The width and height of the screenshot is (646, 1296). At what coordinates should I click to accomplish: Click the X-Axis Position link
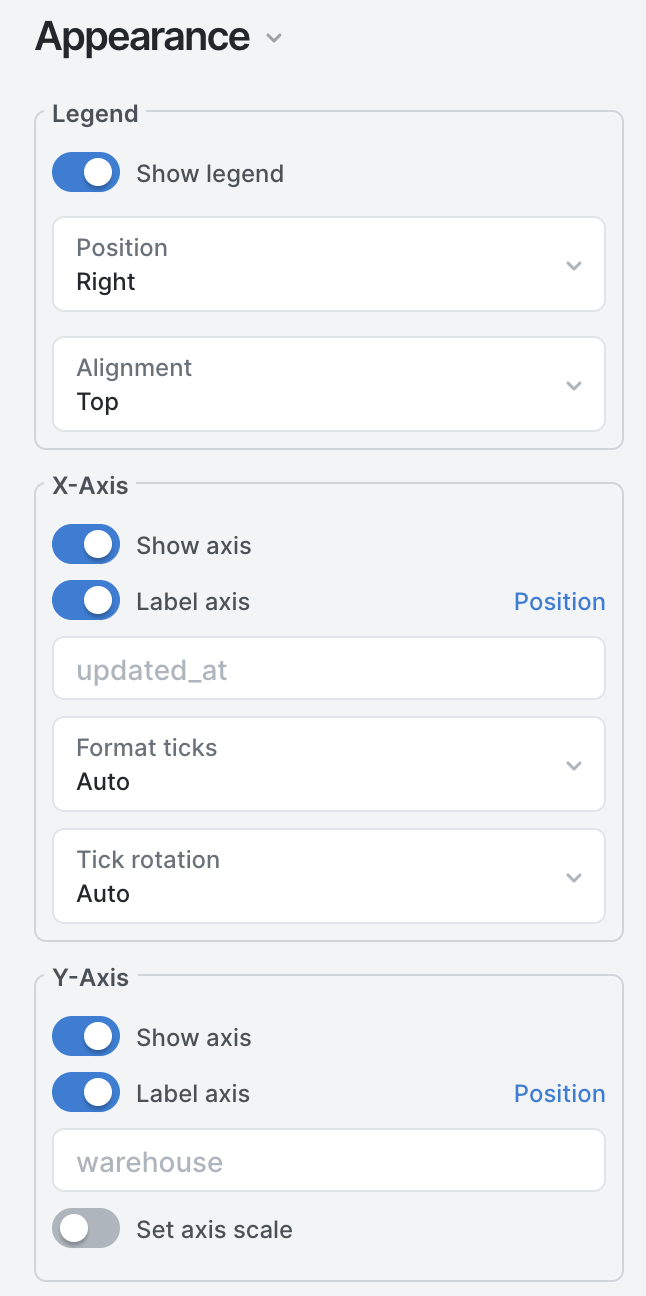tap(559, 601)
